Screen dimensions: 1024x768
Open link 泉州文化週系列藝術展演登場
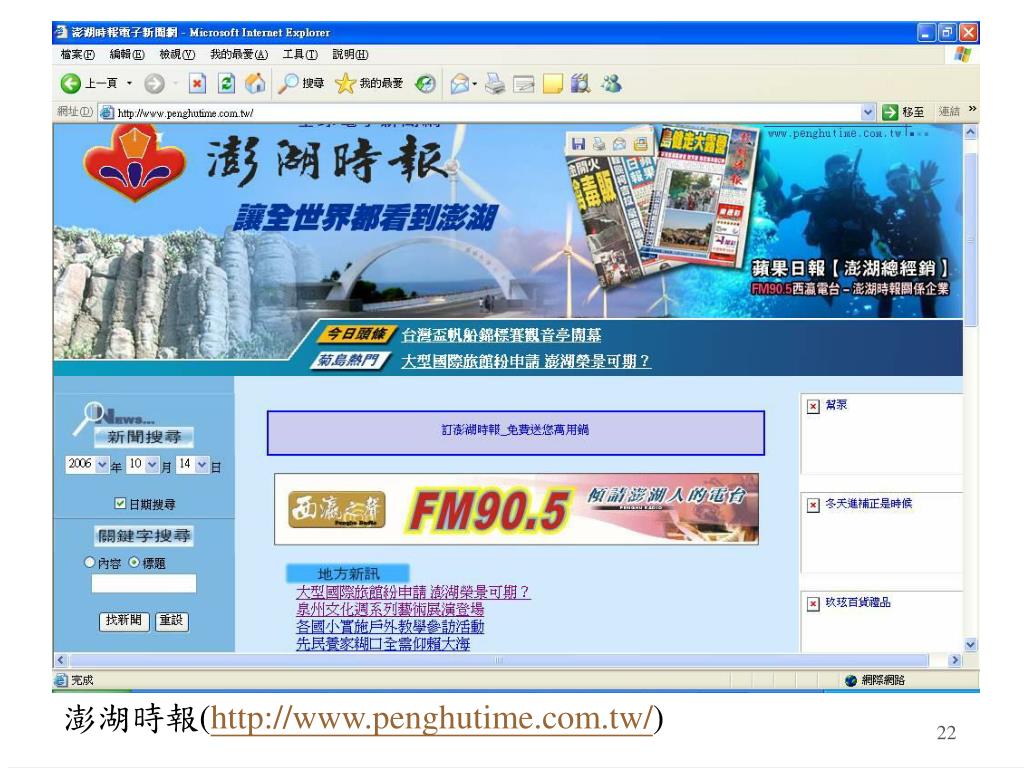point(390,610)
